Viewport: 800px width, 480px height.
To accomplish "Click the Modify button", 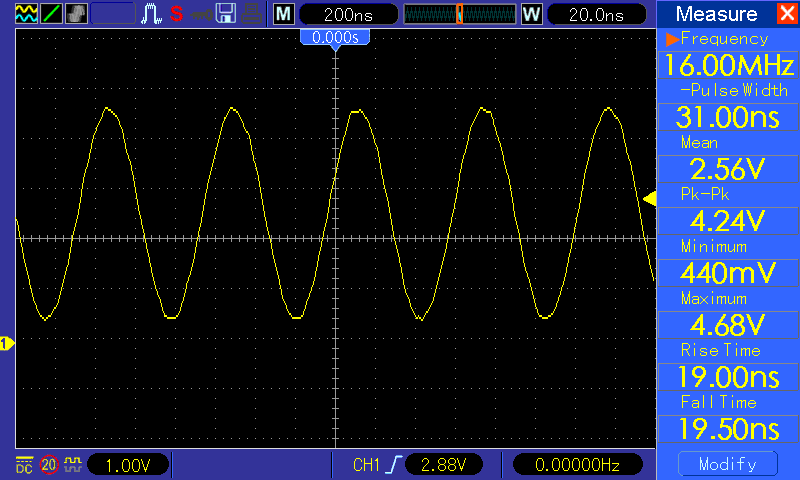I will pyautogui.click(x=728, y=464).
